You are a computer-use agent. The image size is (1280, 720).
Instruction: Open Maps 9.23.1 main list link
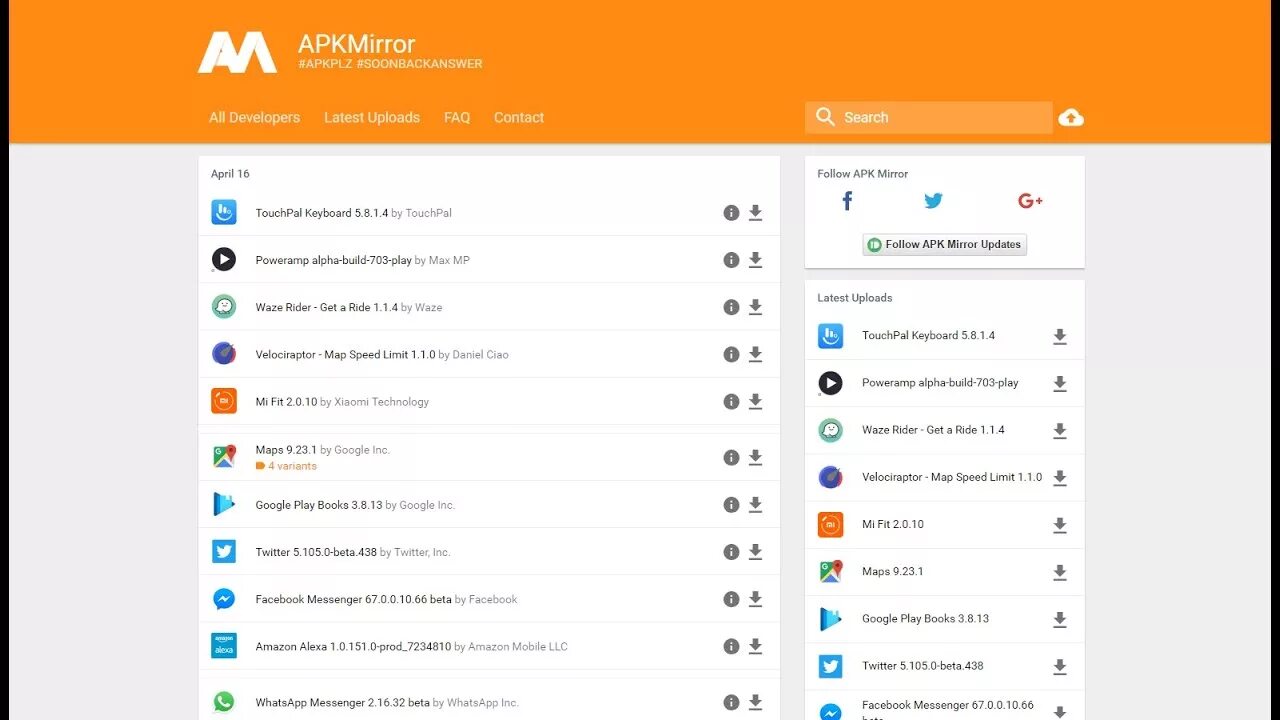tap(286, 450)
